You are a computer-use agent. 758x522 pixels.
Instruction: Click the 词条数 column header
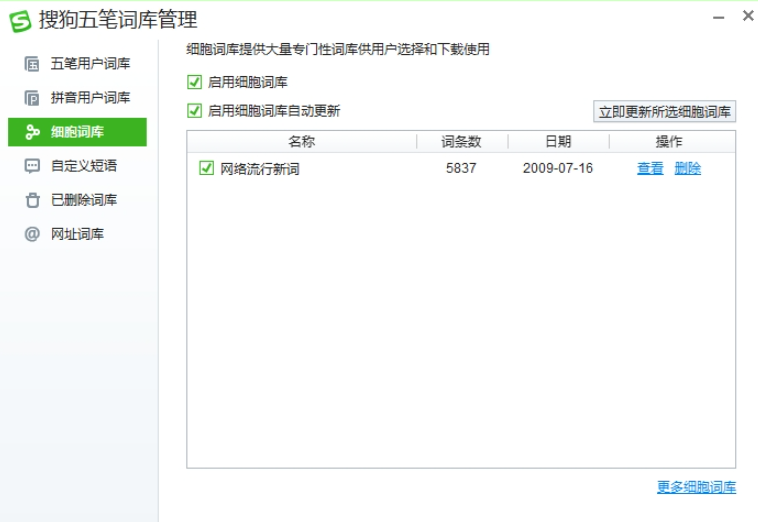point(461,142)
